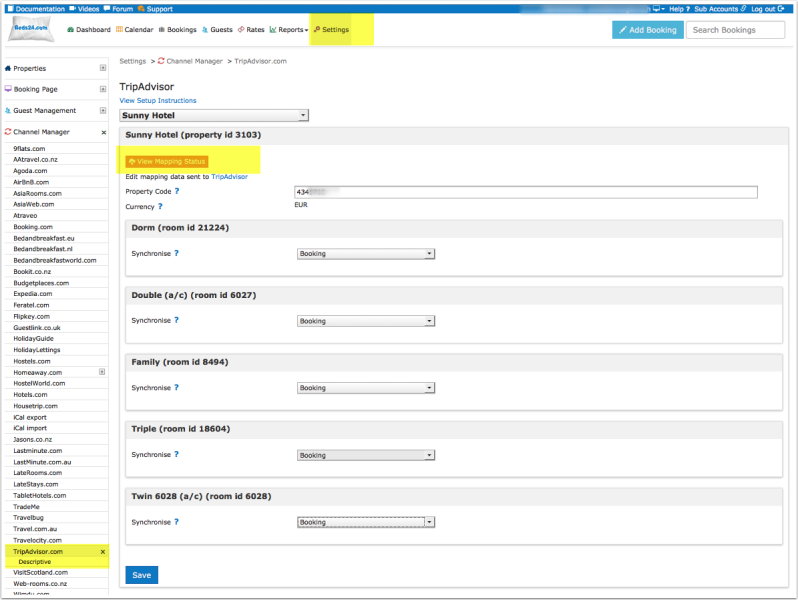Screen dimensions: 798x600
Task: Open the Triple Synchronise dropdown
Action: 366,455
